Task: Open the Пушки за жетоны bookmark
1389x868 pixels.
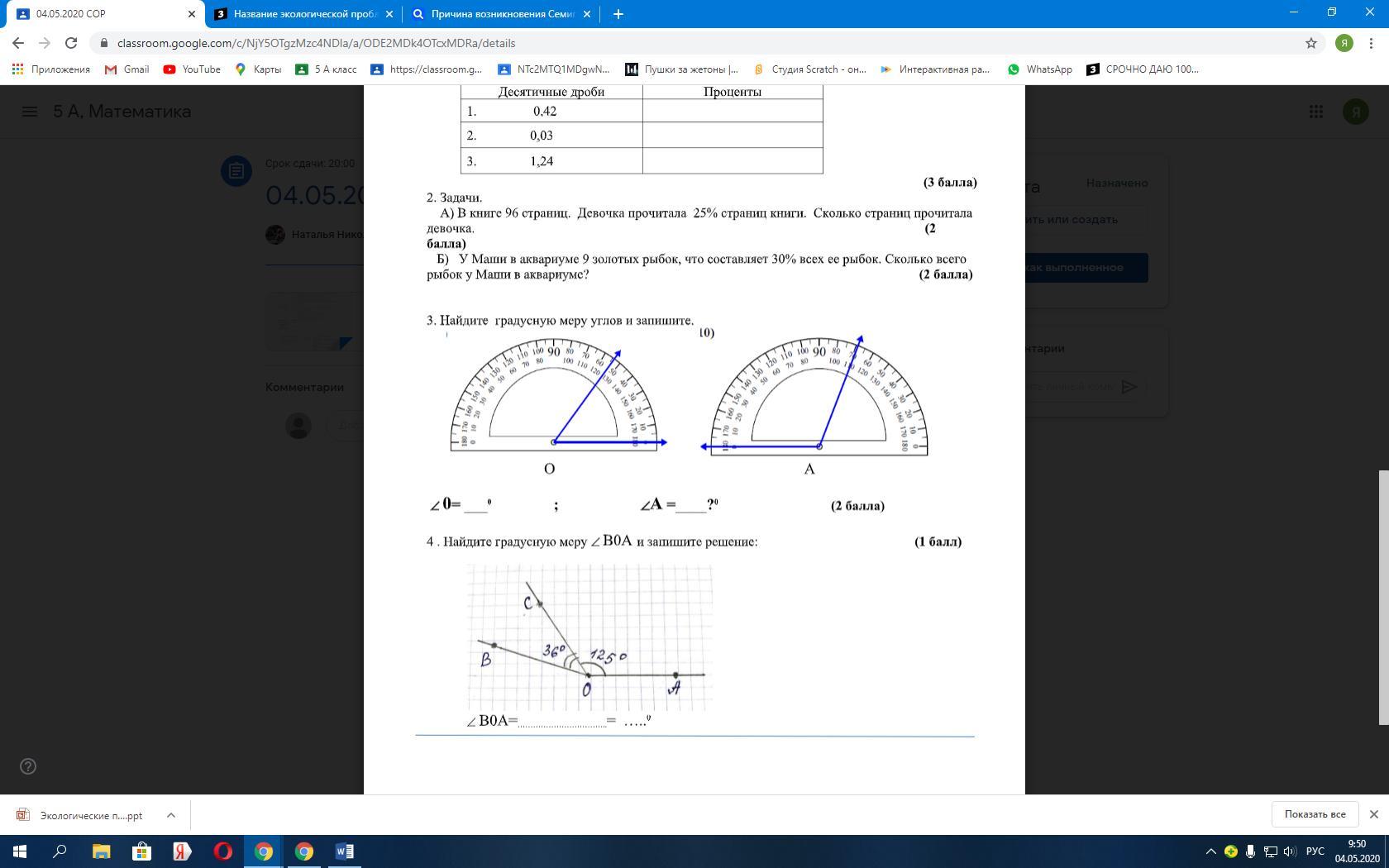Action: point(682,69)
